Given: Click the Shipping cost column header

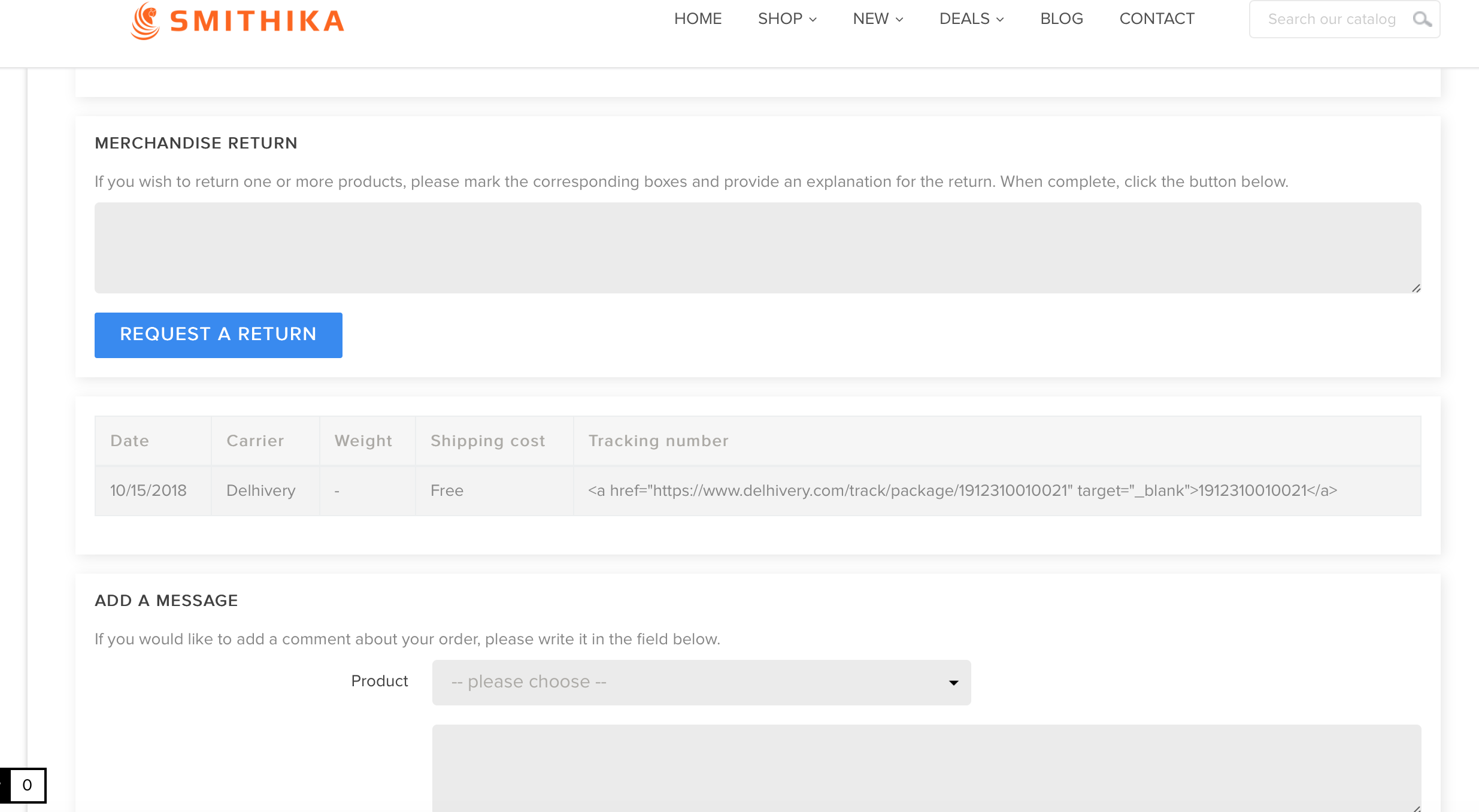Looking at the screenshot, I should [x=487, y=441].
